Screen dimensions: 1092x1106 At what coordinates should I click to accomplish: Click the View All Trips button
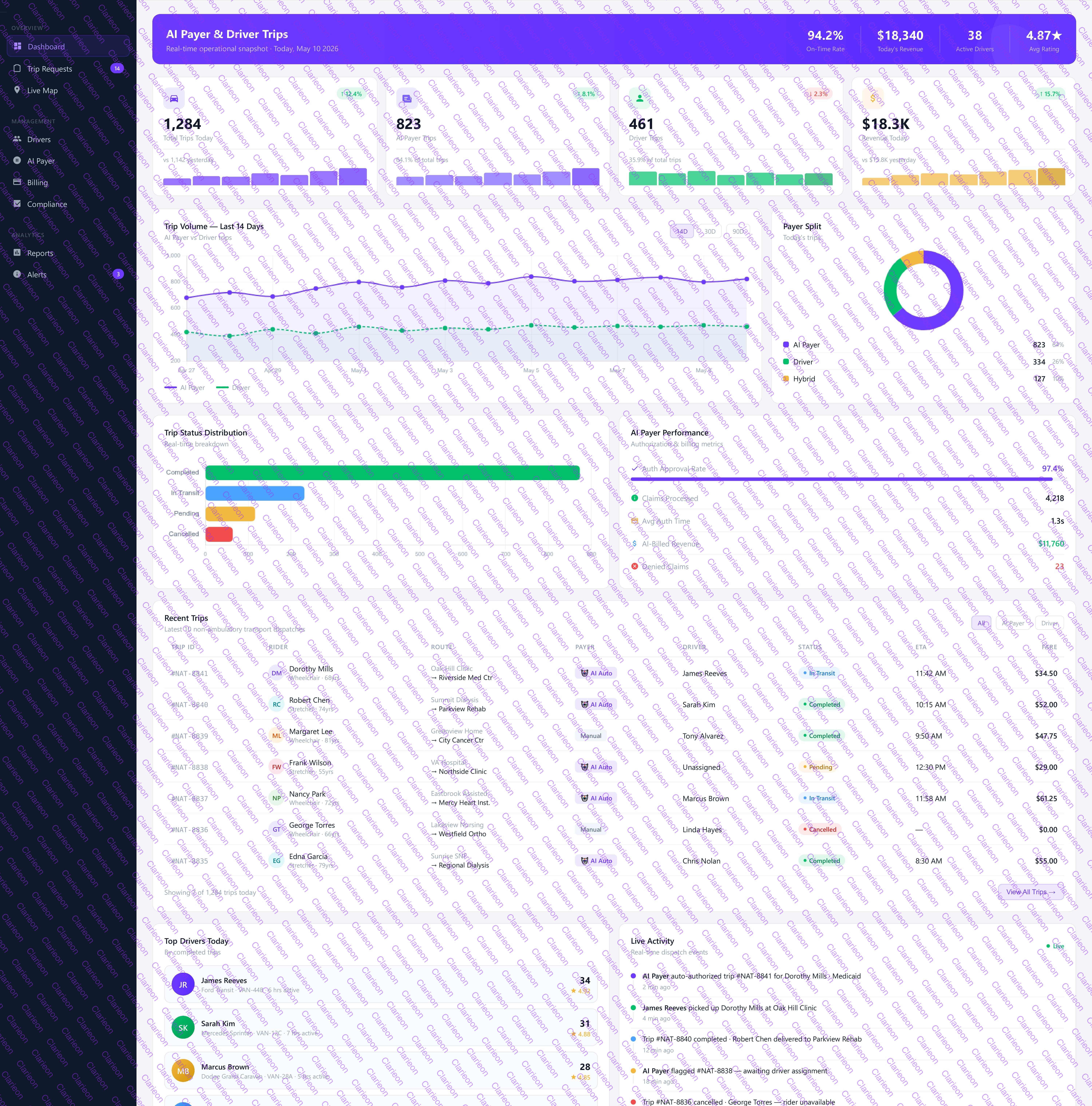coord(1031,892)
